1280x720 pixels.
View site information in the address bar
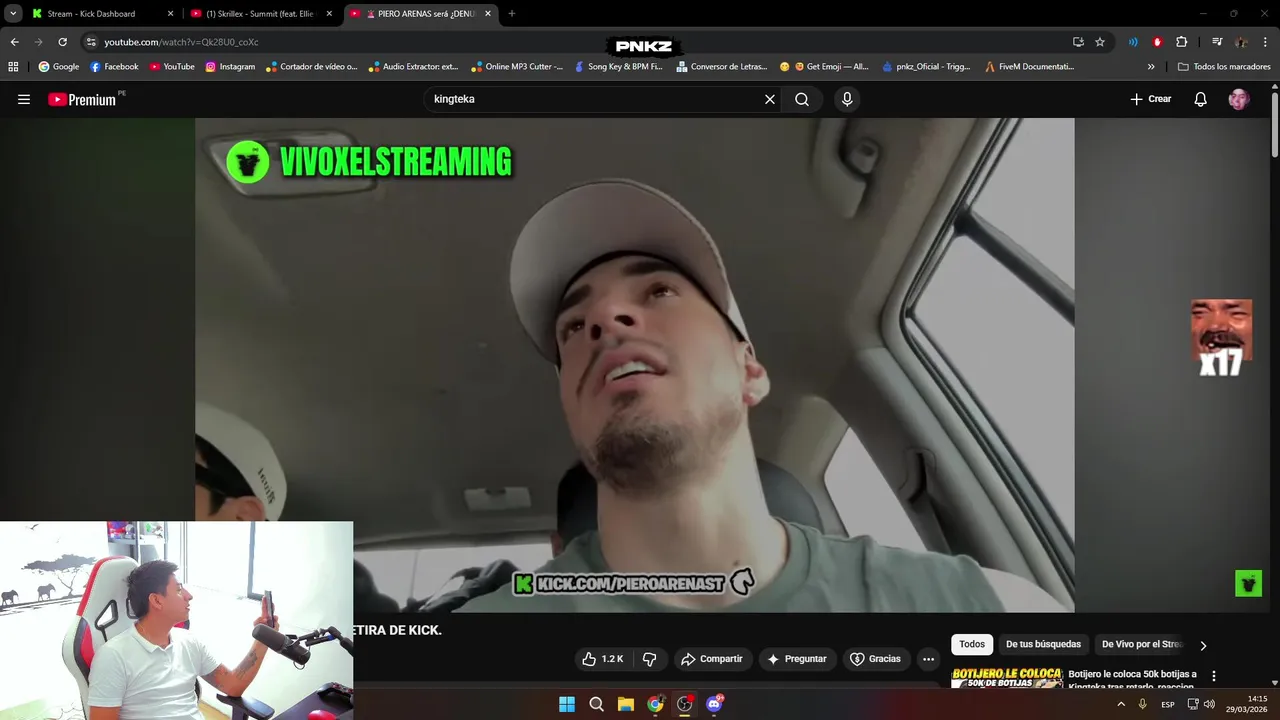pos(91,42)
